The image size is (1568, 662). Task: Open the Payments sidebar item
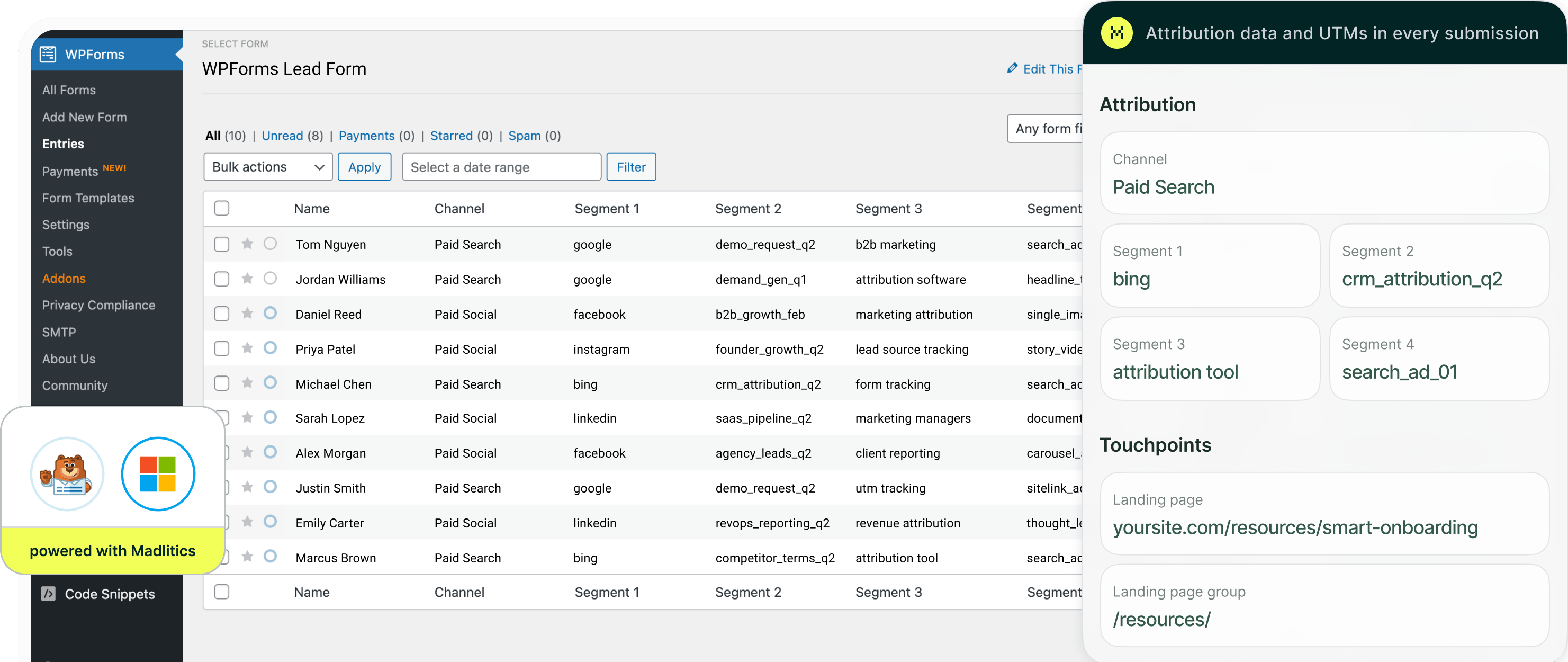tap(70, 171)
